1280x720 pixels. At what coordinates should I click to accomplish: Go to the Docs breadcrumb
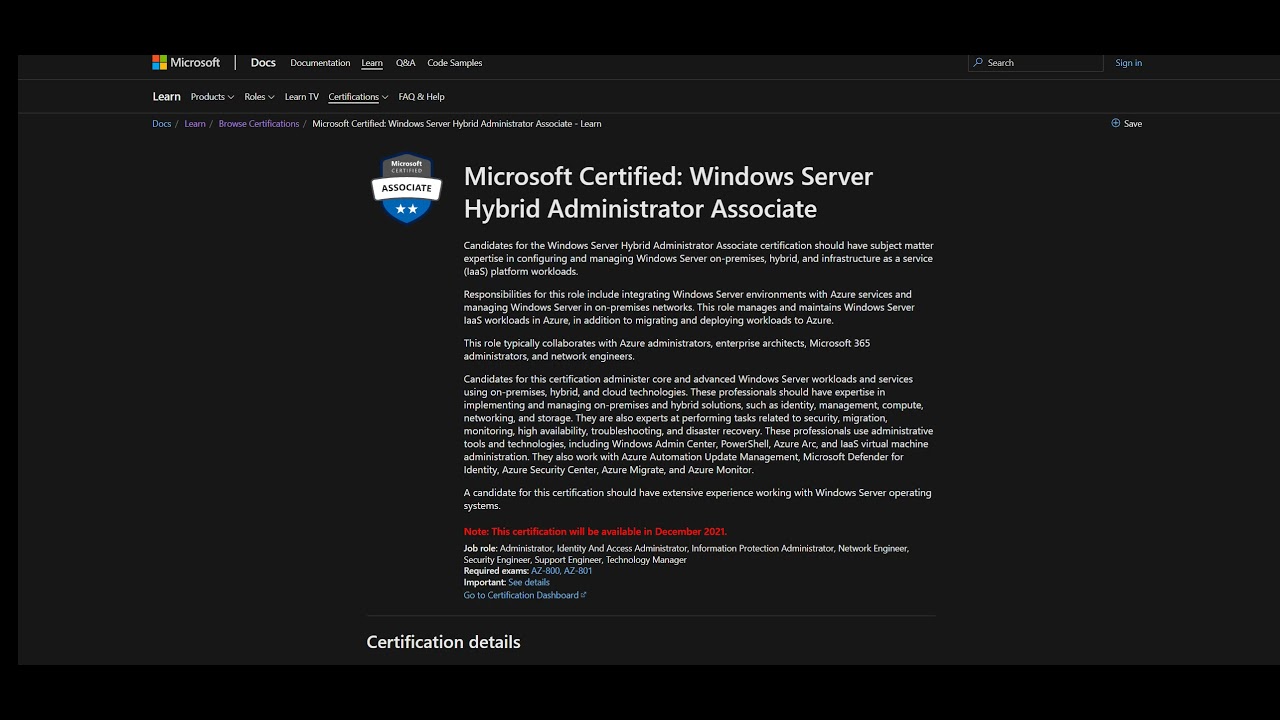[x=162, y=124]
